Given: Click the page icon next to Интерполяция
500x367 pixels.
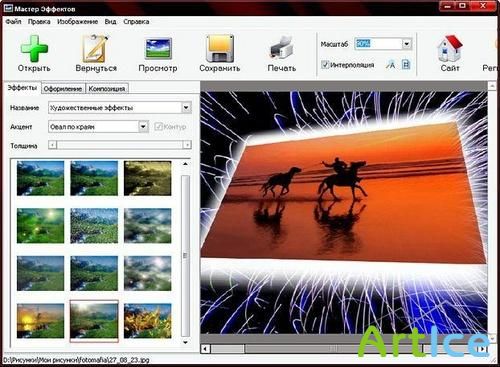Looking at the screenshot, I should tap(406, 64).
